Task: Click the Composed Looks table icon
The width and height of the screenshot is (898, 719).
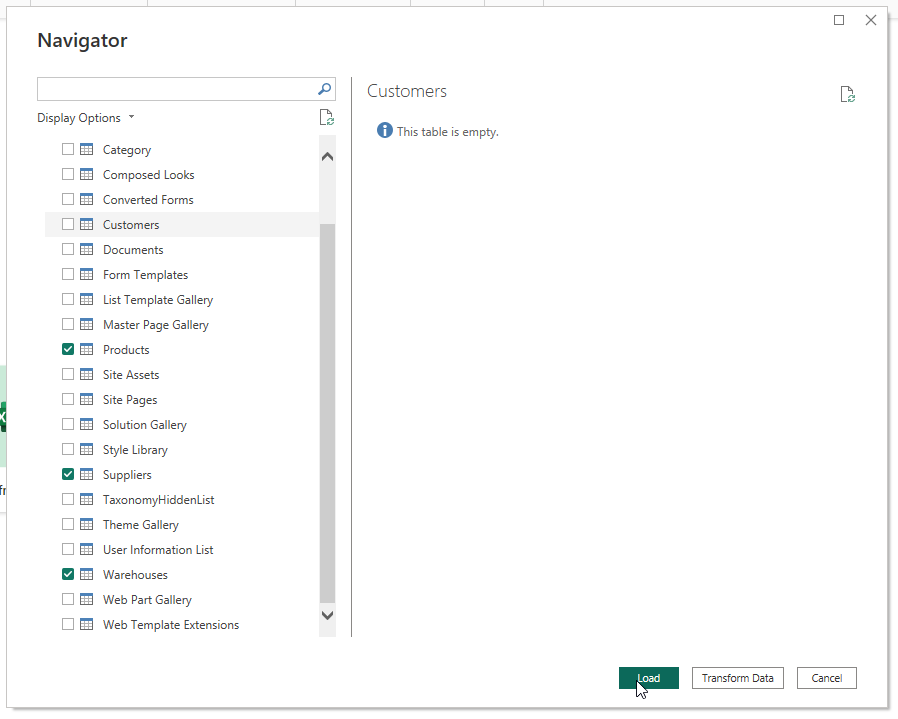Action: [x=86, y=174]
